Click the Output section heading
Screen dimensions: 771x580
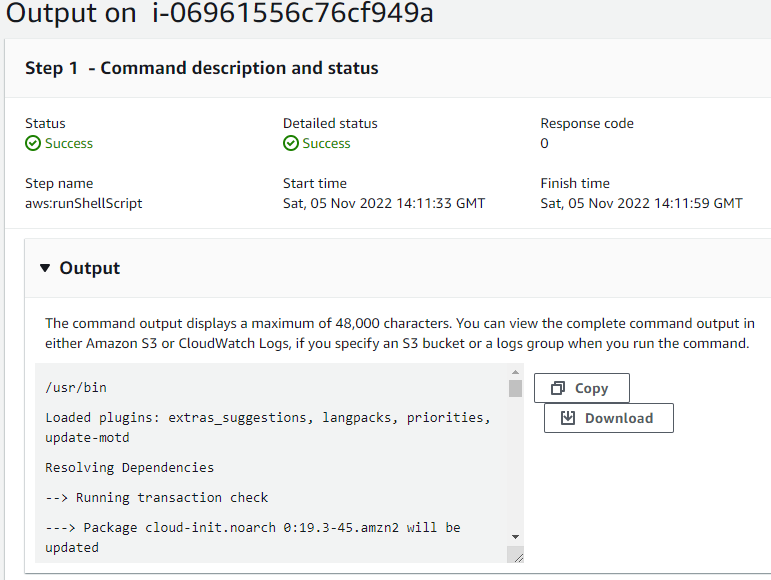[x=89, y=268]
